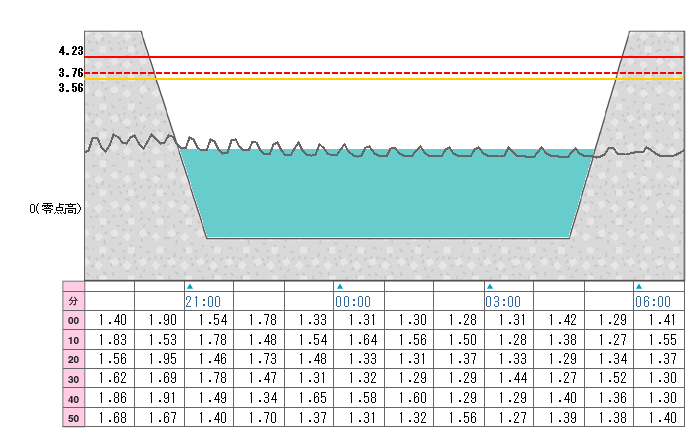700x430 pixels.
Task: Select the table cell reading 1.69
Action: point(159,378)
